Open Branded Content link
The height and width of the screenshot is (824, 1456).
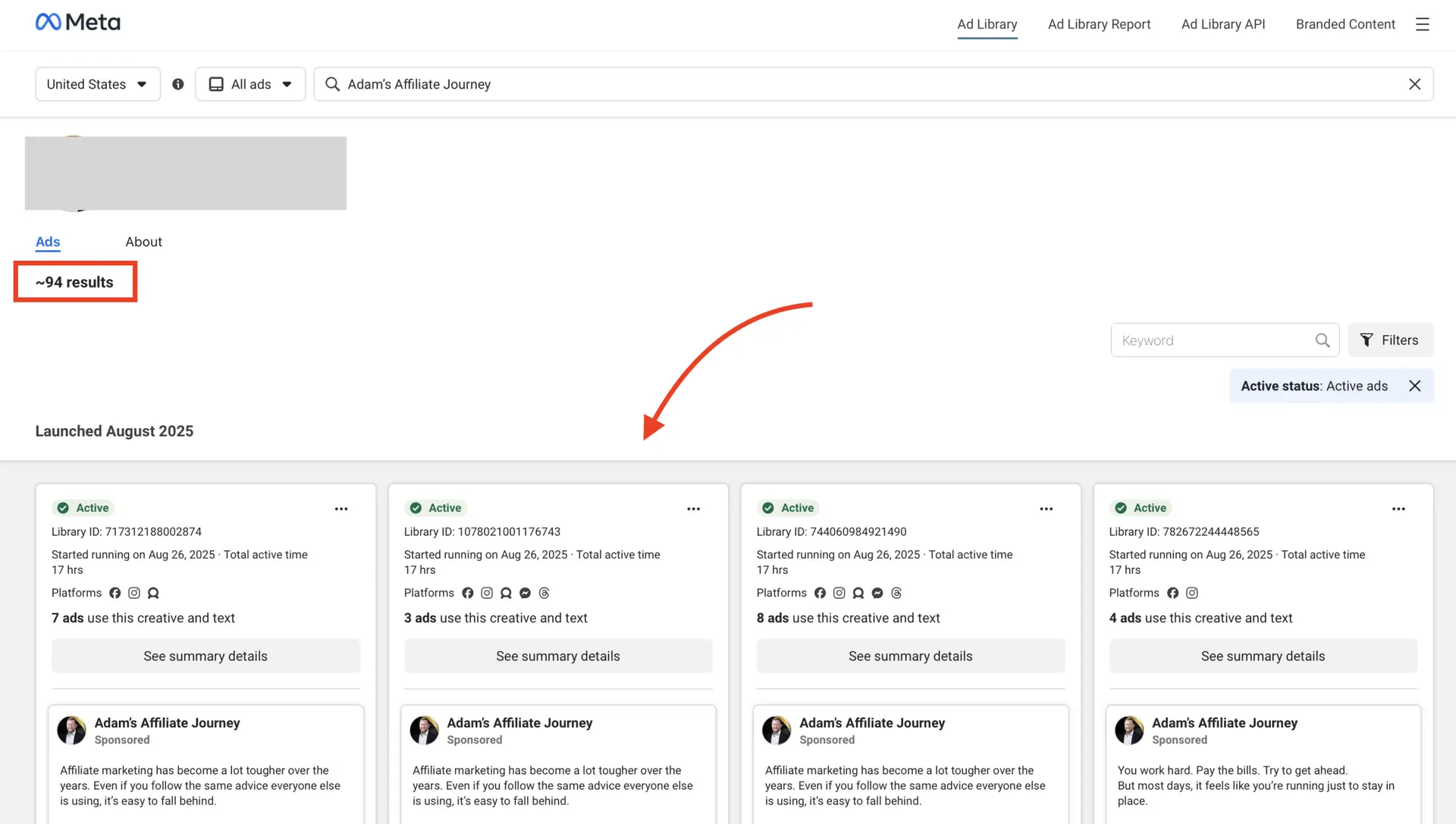(1345, 24)
